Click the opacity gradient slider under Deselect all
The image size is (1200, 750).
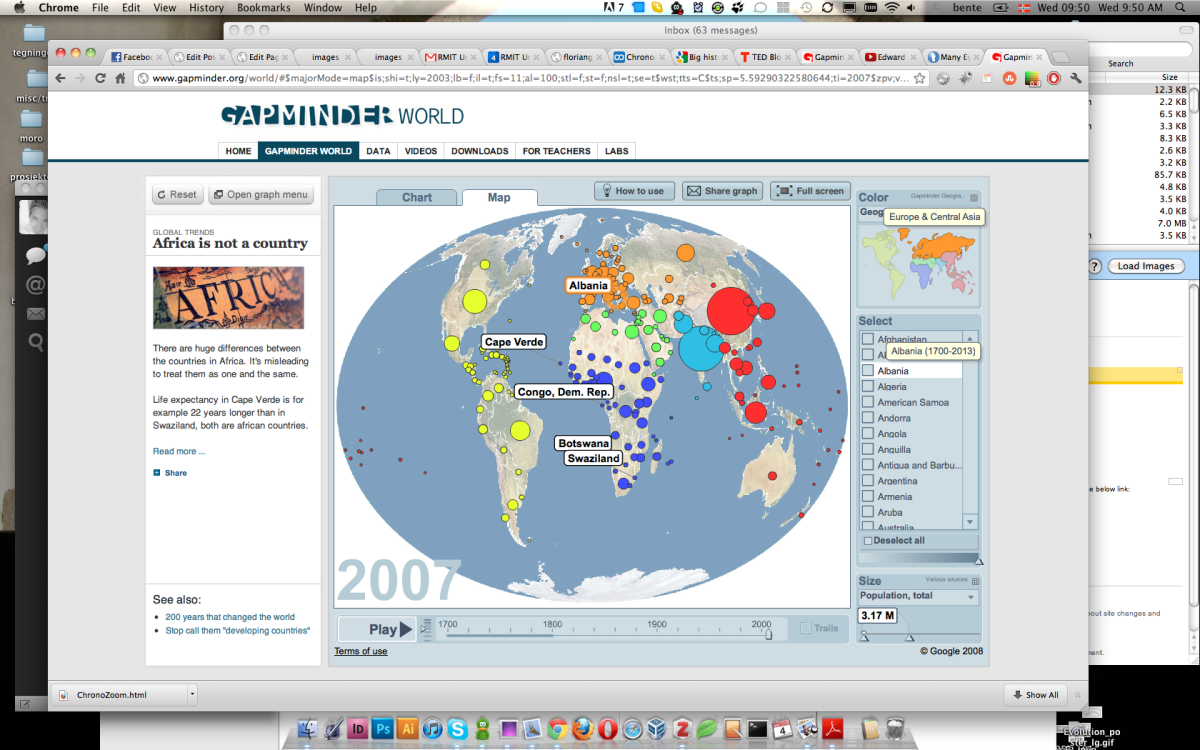[x=919, y=559]
